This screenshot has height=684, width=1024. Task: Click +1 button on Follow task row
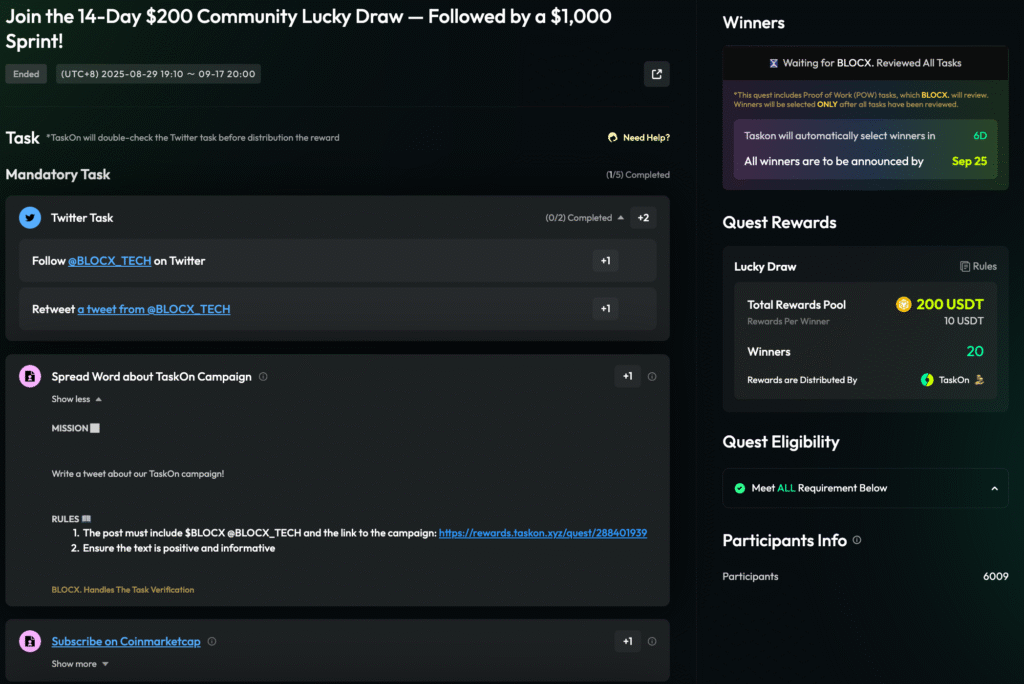605,261
